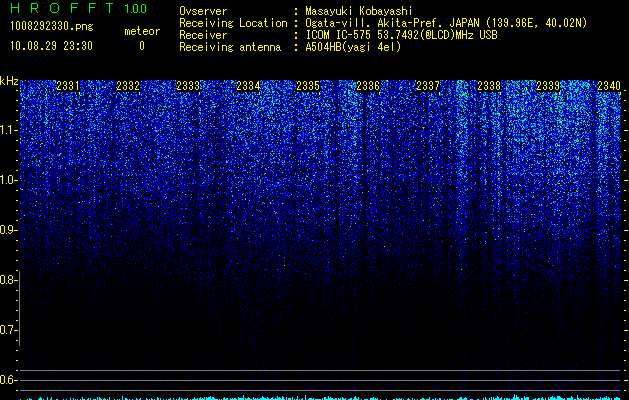Click the 0.9 kHz frequency label
Screen dimensions: 629x400
coord(8,230)
